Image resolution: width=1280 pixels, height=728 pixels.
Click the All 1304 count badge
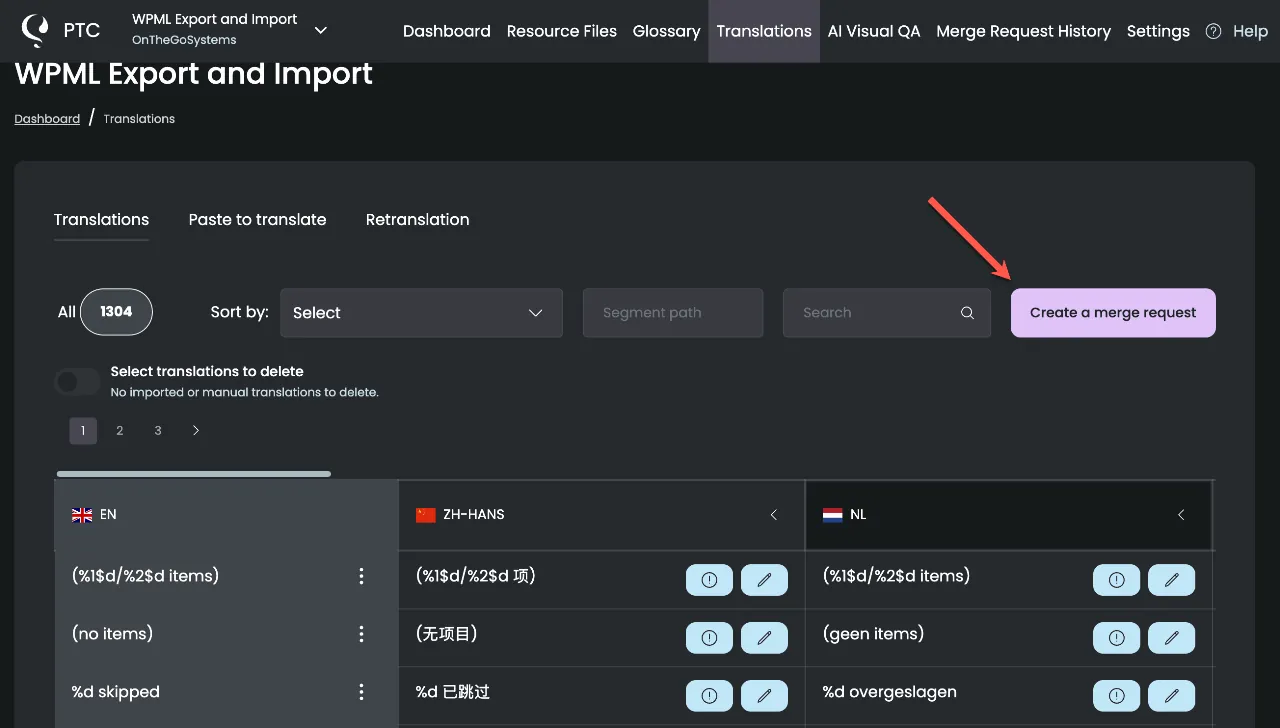(116, 312)
